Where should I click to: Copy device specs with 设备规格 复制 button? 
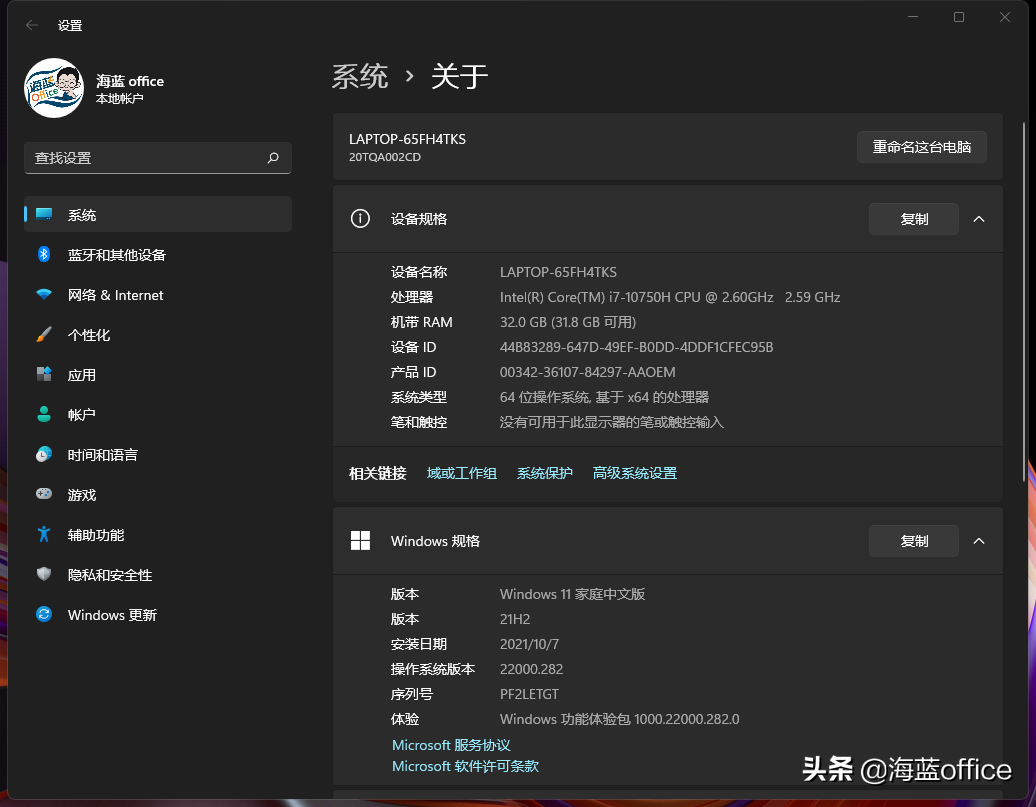coord(914,219)
